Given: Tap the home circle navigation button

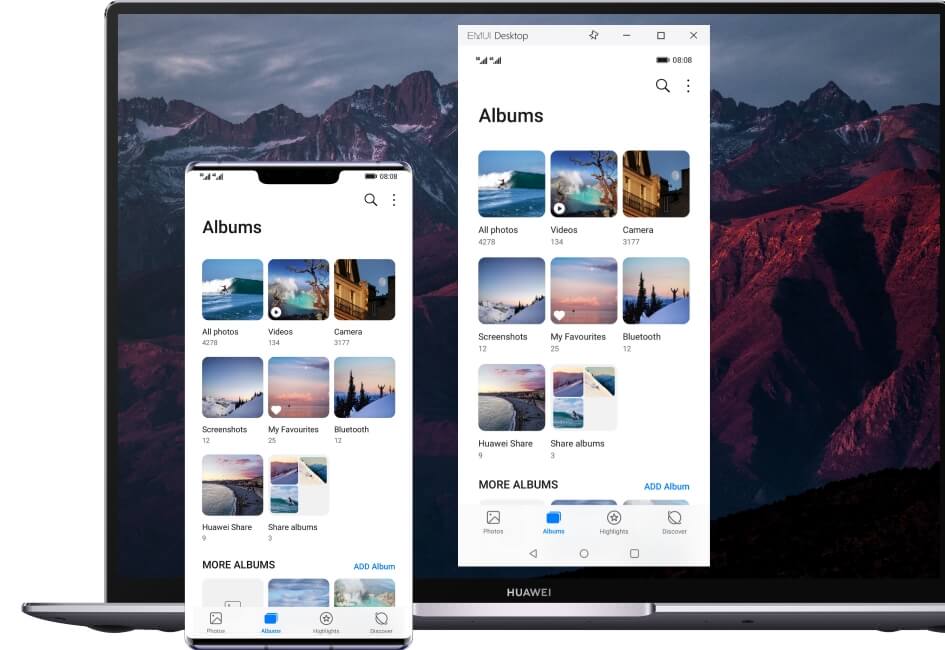Looking at the screenshot, I should (x=584, y=552).
